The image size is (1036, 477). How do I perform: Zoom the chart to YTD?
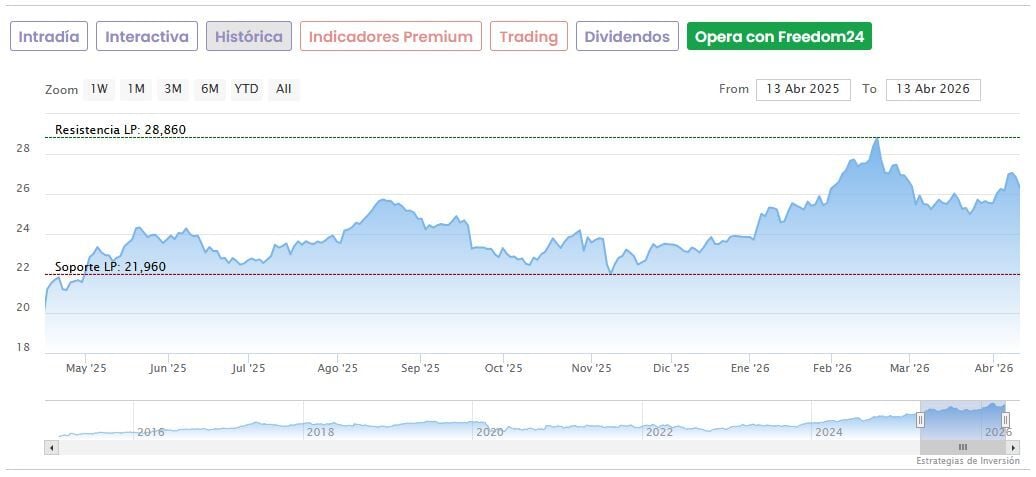[246, 89]
